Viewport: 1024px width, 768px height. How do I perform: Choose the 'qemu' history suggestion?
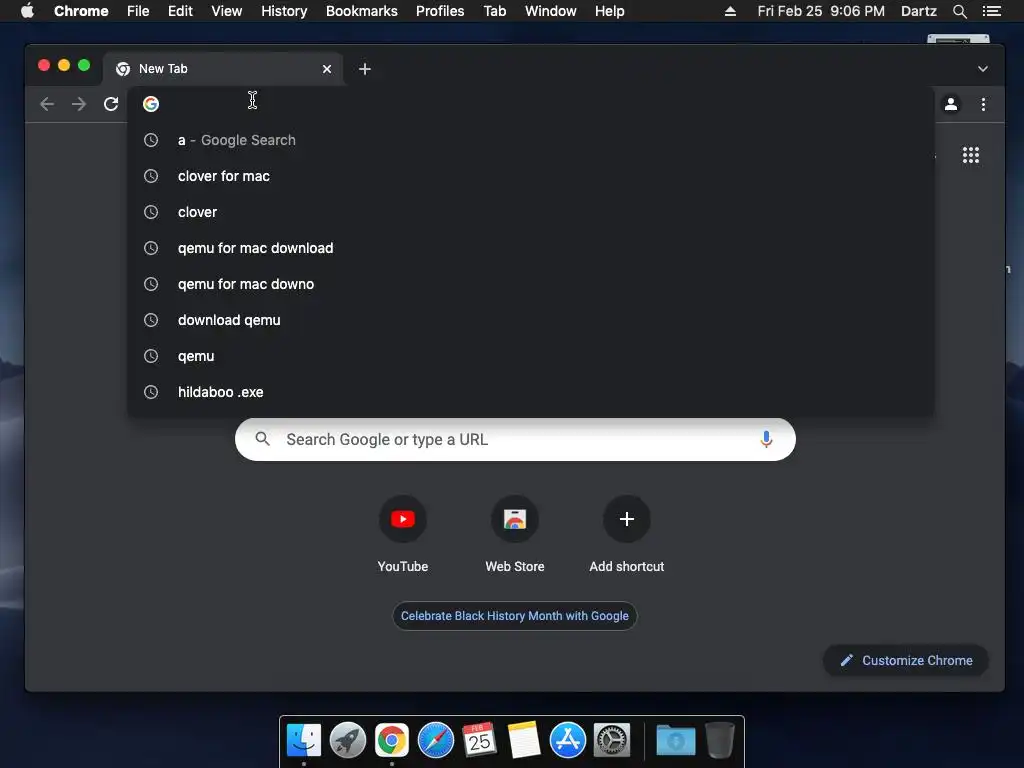point(530,355)
